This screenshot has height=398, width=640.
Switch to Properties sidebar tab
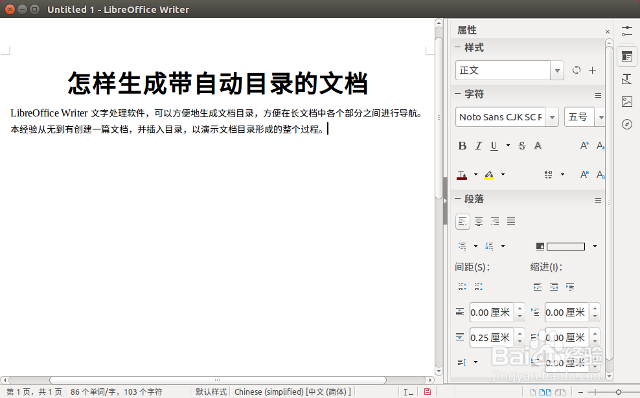tap(627, 56)
